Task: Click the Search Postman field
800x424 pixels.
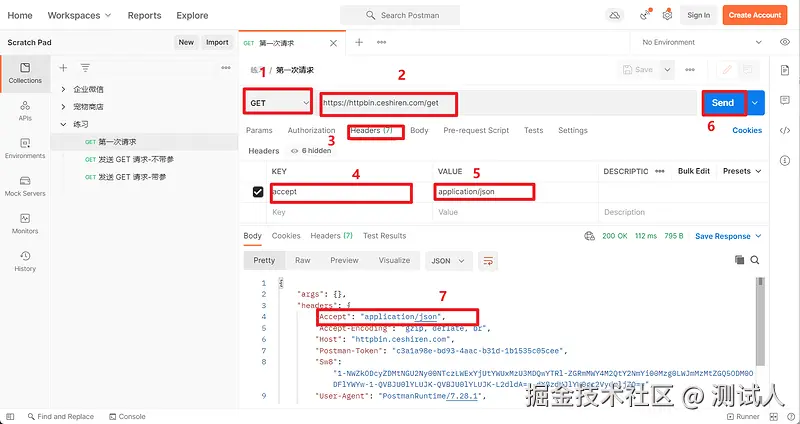Action: 400,15
